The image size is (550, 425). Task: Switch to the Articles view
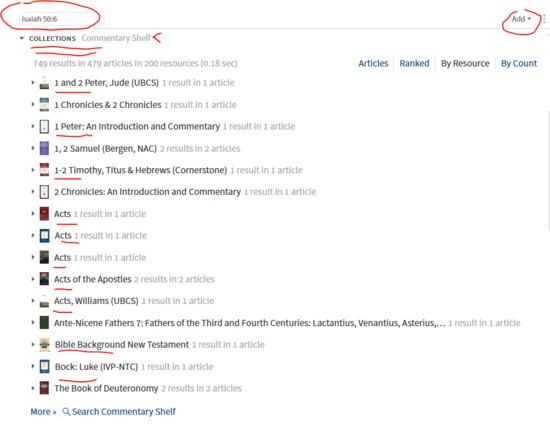tap(373, 63)
